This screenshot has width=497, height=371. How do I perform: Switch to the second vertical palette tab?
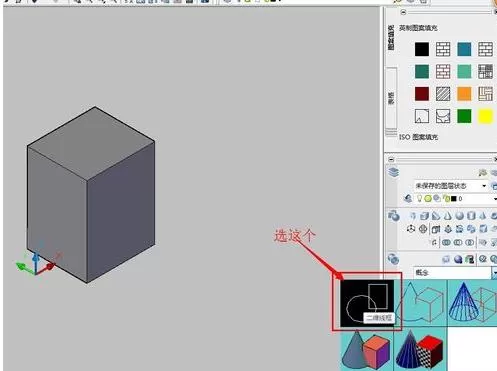(391, 98)
